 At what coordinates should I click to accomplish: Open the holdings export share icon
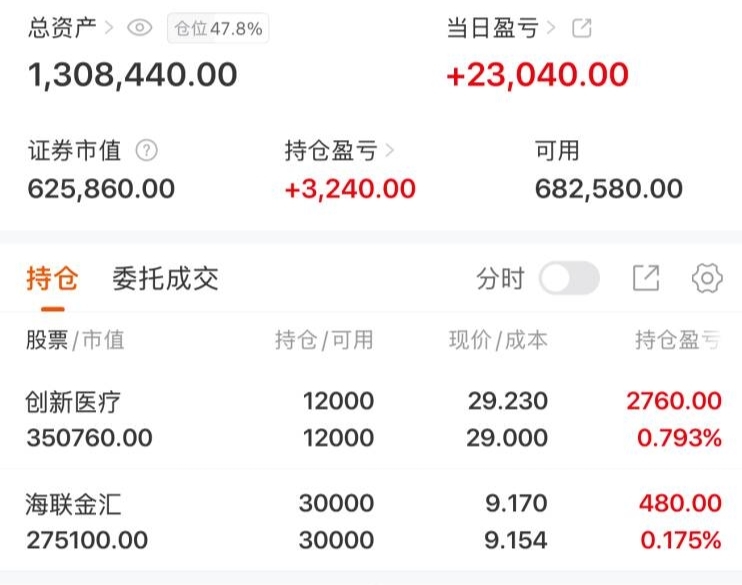[x=646, y=278]
